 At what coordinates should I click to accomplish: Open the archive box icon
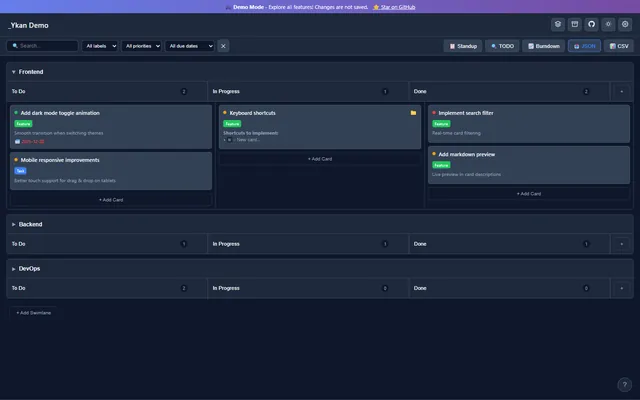pos(574,24)
